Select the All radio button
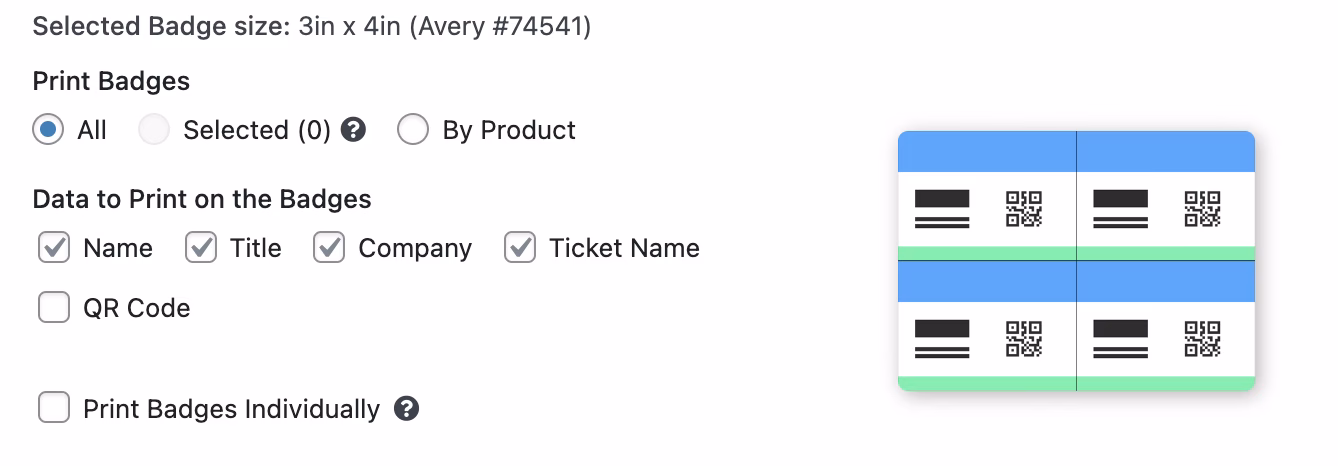 (x=49, y=130)
